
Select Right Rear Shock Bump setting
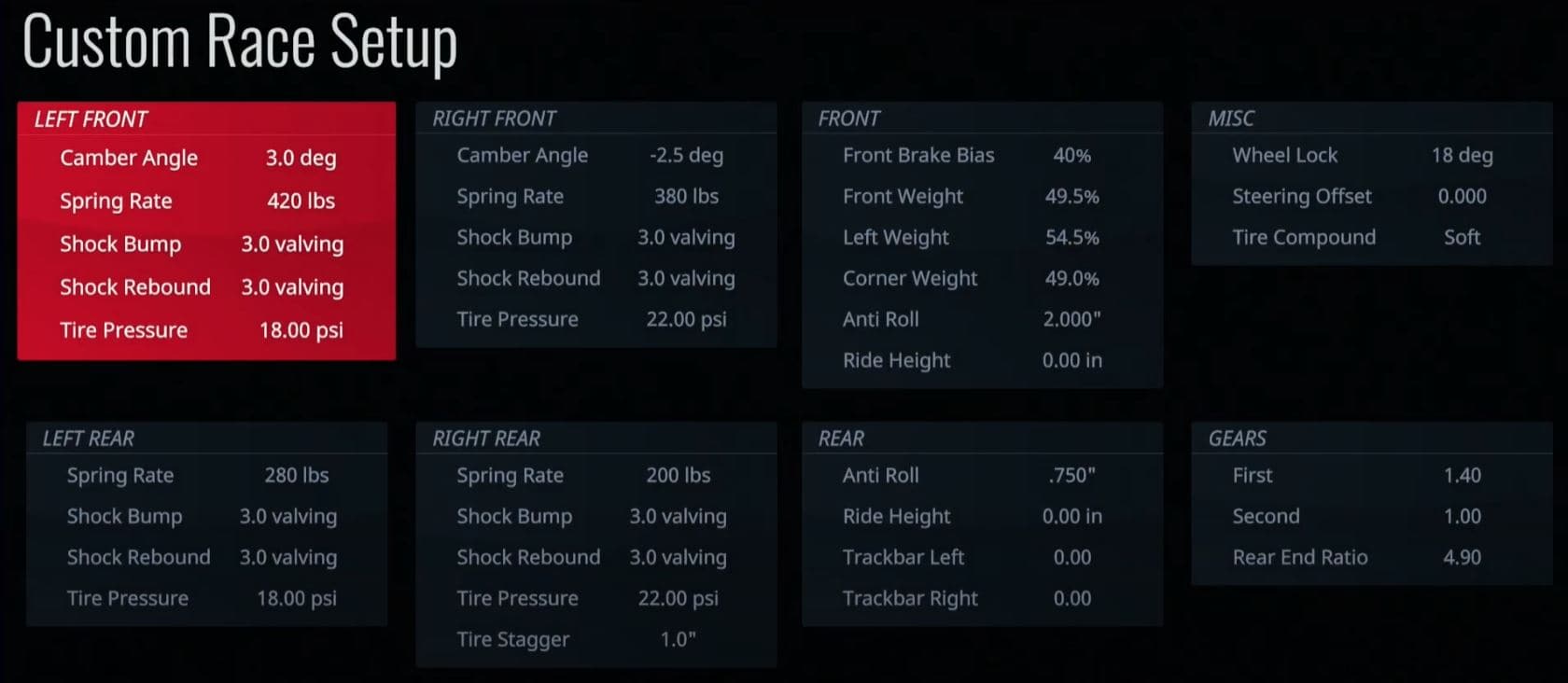(x=595, y=516)
